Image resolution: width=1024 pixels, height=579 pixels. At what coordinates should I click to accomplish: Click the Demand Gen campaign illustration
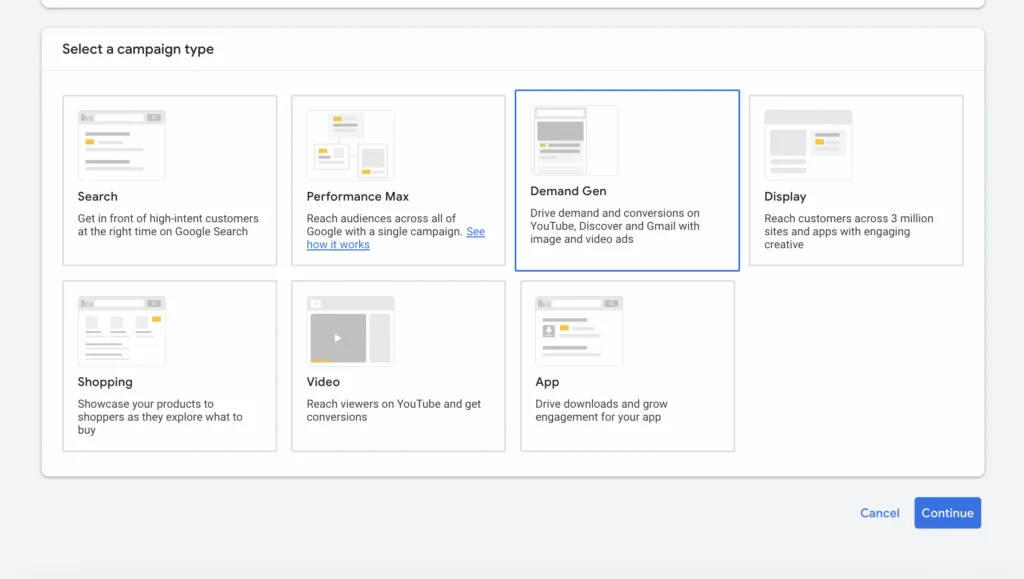pos(574,140)
